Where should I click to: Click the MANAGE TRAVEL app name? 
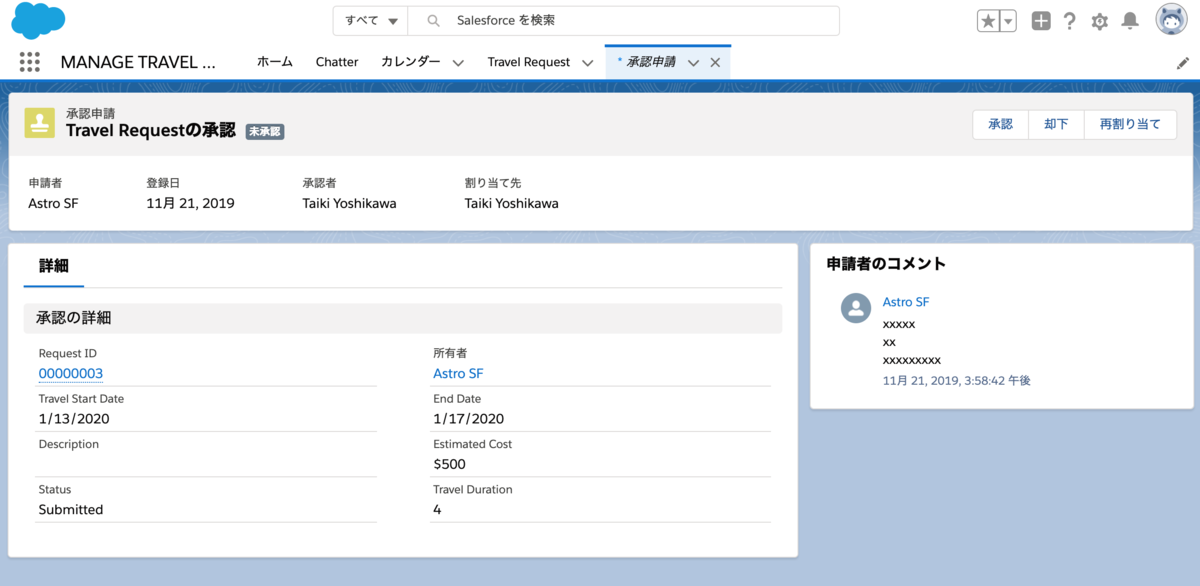tap(138, 62)
